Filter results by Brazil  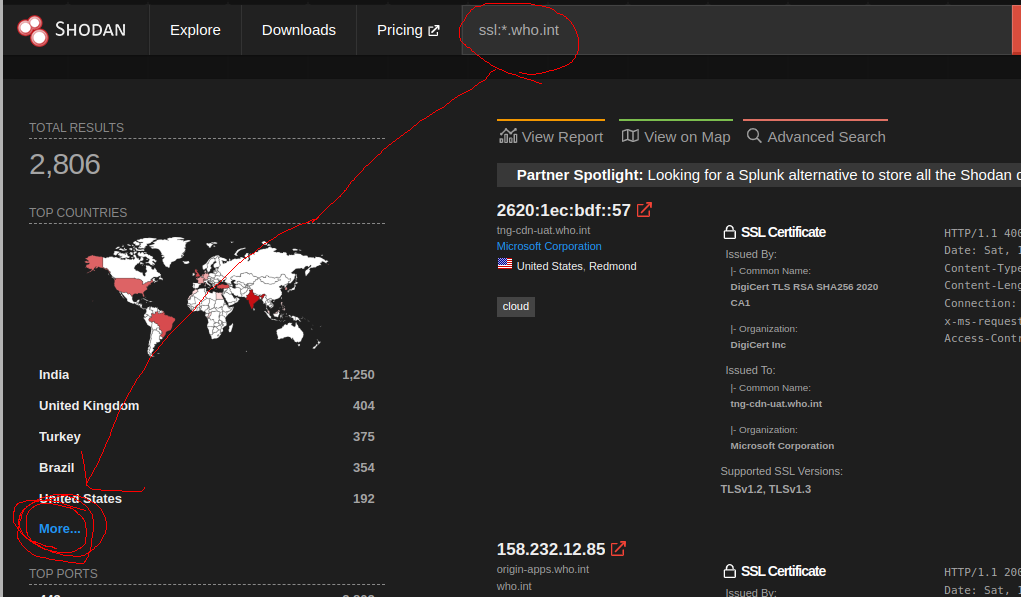click(57, 467)
